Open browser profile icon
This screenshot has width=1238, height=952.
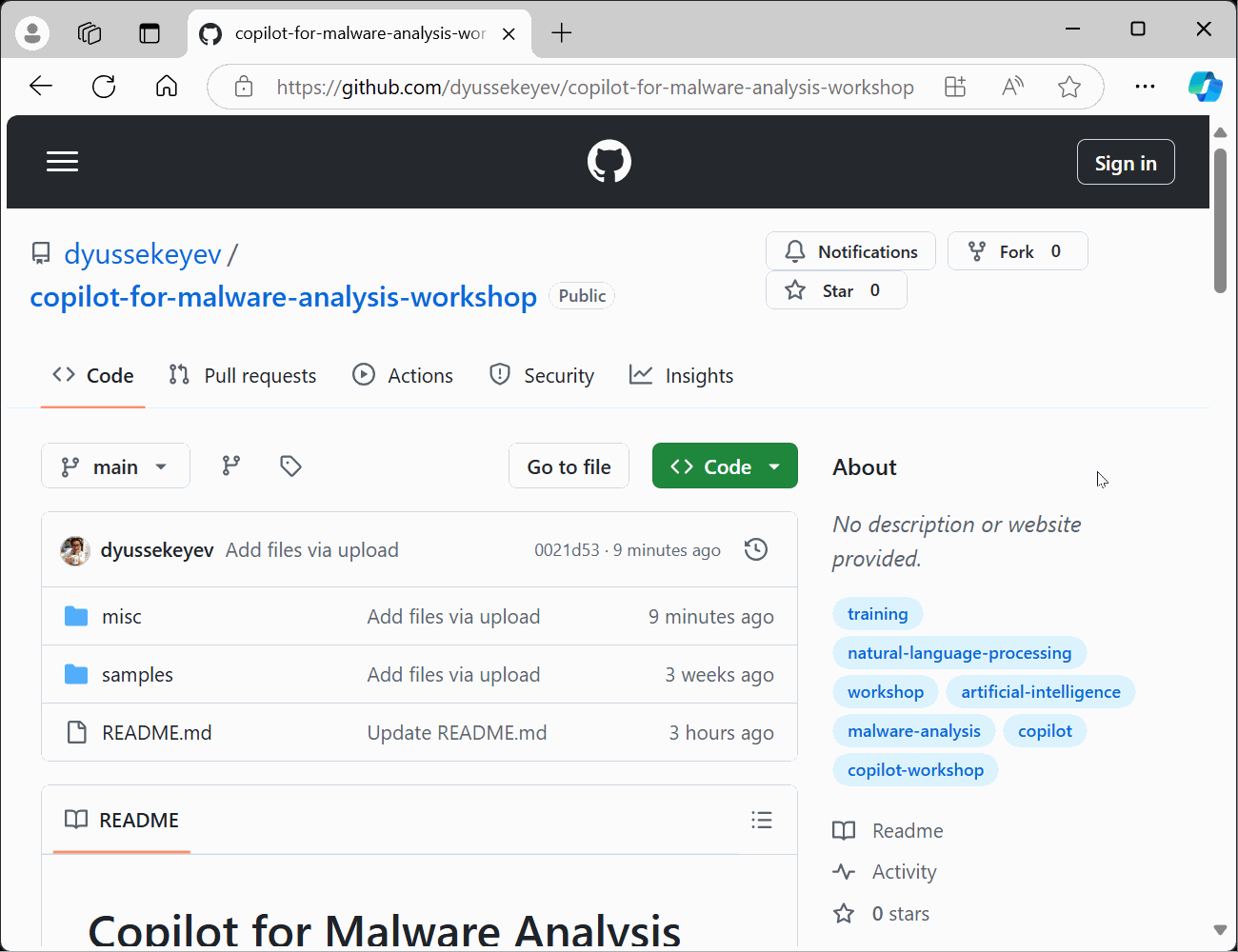click(32, 33)
